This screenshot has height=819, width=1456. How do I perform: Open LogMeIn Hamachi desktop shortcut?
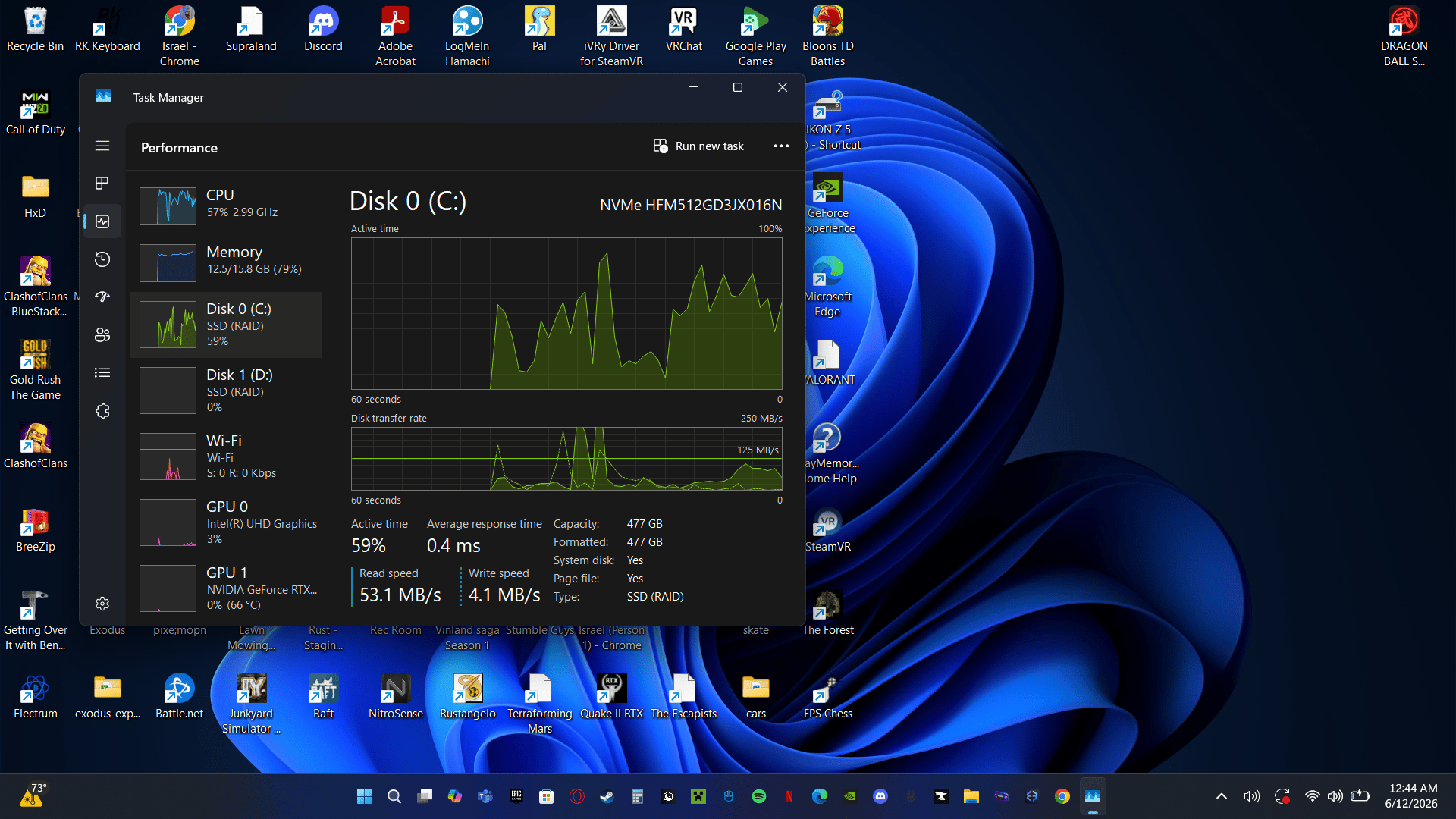(467, 36)
